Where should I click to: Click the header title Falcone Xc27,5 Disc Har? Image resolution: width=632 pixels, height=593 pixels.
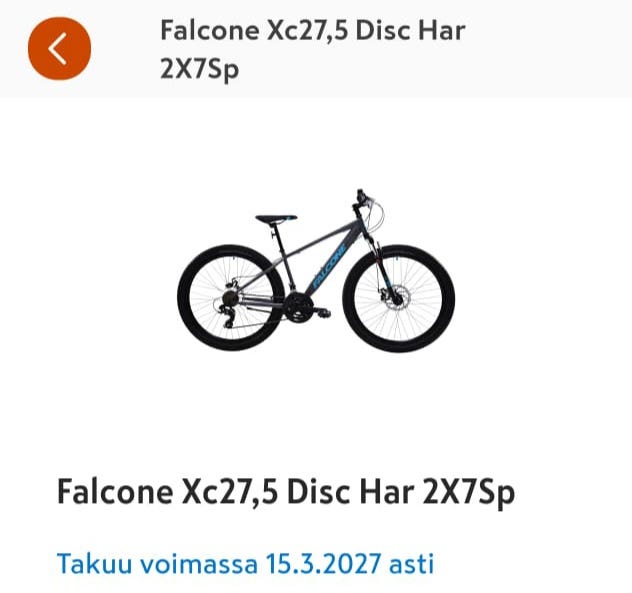tap(312, 31)
